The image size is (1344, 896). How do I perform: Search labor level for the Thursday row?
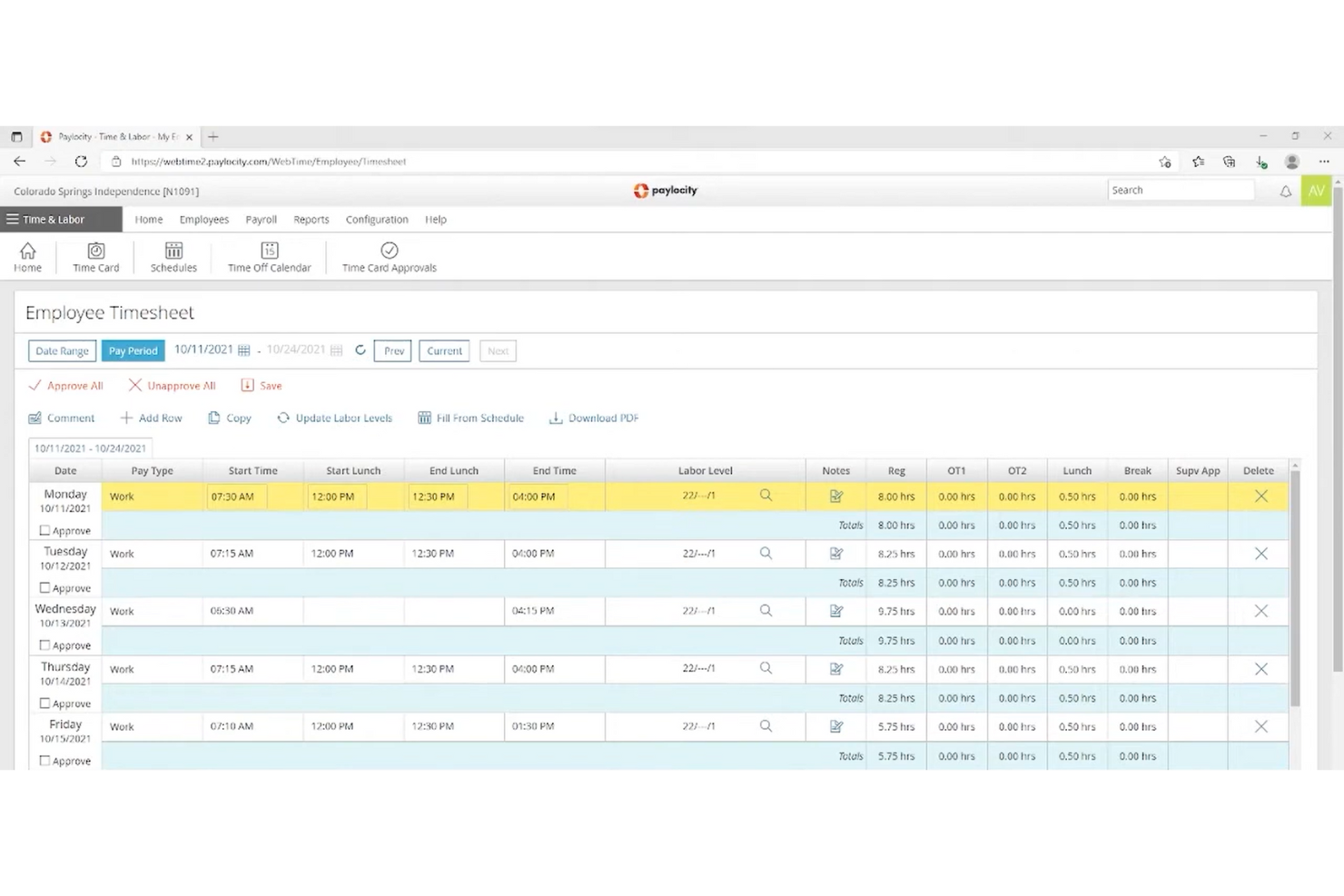click(x=766, y=668)
